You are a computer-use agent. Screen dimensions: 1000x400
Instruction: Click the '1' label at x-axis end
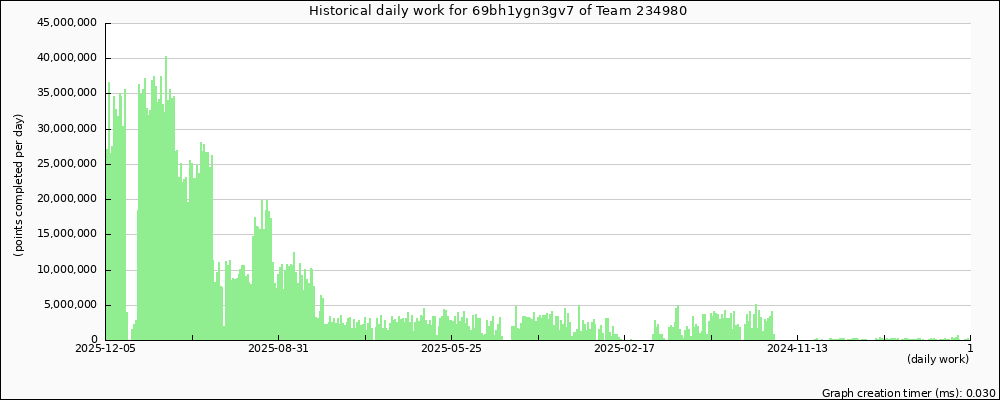click(x=970, y=349)
